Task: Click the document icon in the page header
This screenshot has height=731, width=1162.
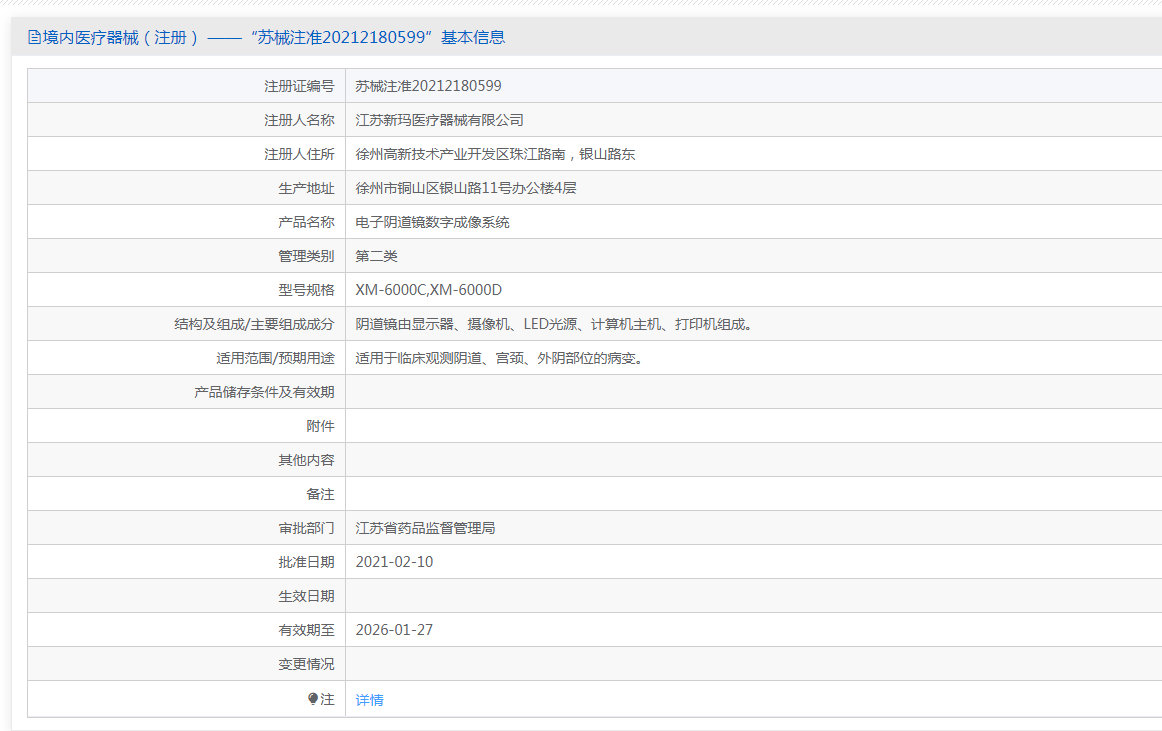Action: pos(35,38)
